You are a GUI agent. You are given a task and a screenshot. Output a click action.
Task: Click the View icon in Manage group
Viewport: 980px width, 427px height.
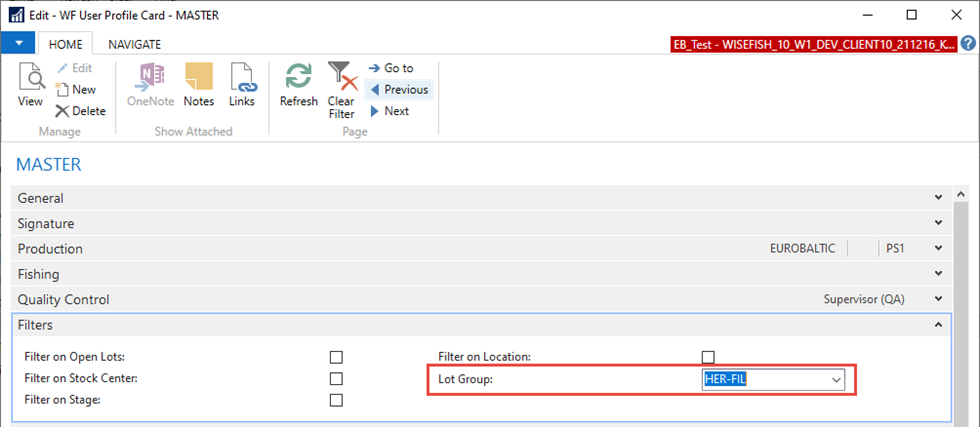[30, 78]
